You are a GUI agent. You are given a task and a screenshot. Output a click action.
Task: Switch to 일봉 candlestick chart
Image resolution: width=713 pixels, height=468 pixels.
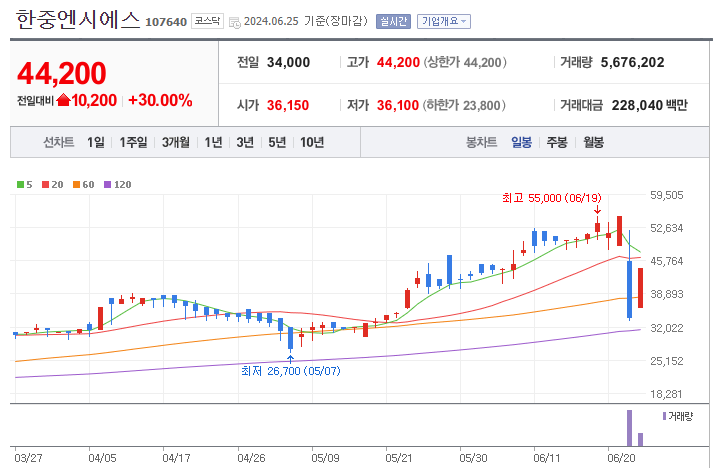point(522,142)
